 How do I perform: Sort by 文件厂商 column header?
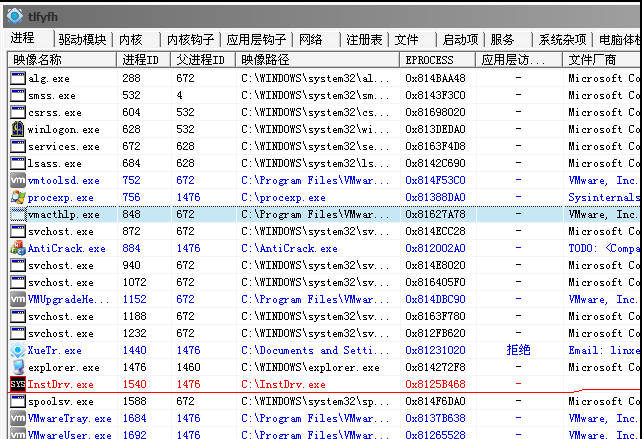pyautogui.click(x=601, y=60)
